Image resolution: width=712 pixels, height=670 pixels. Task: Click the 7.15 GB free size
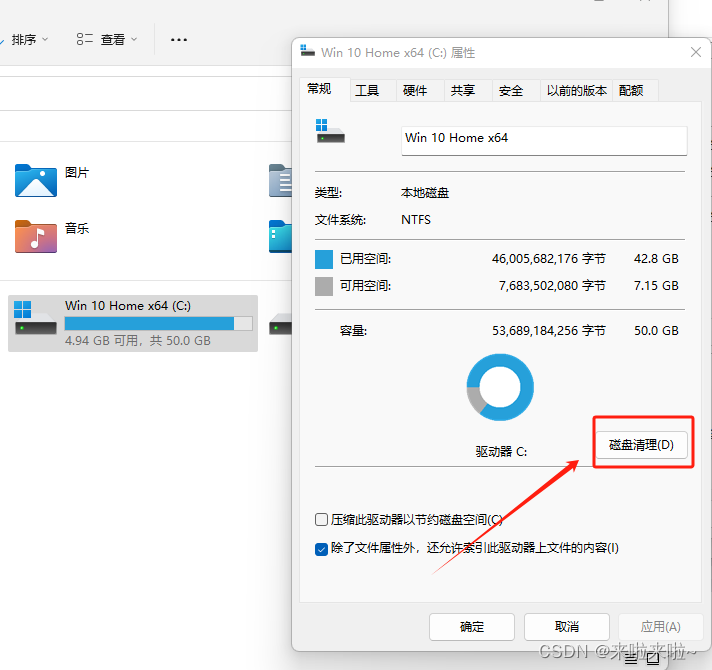(x=656, y=286)
